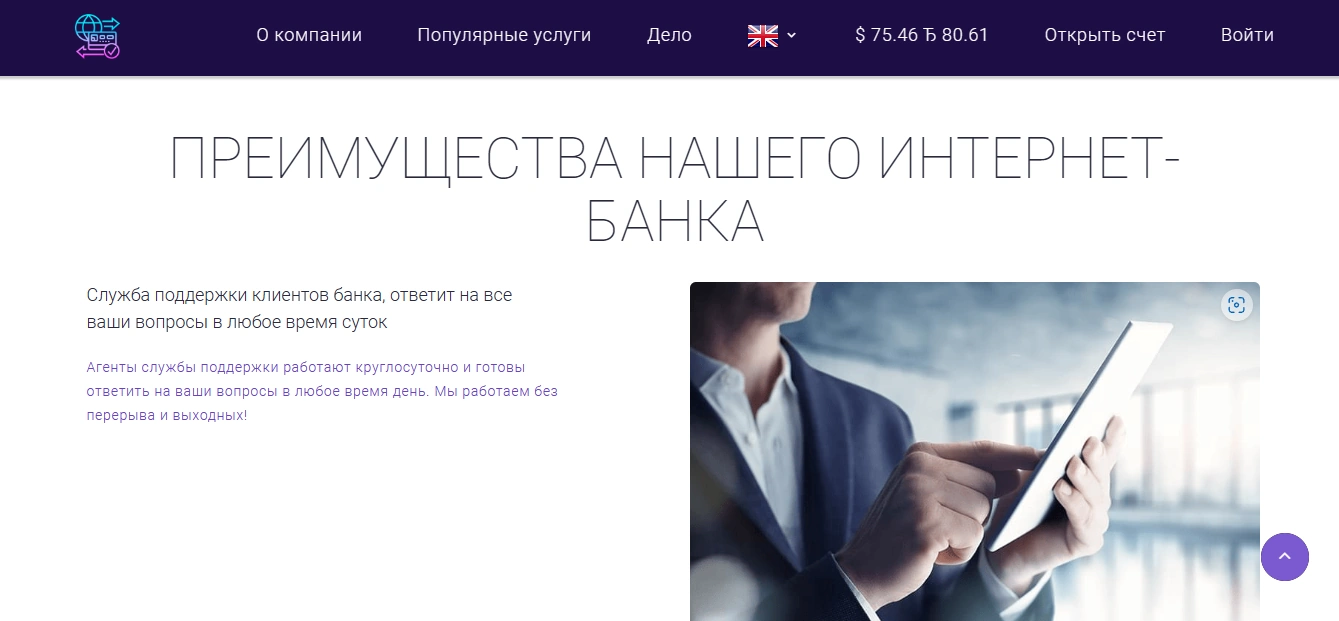This screenshot has width=1339, height=621.
Task: Click the purple scroll-to-top arrow button
Action: [x=1285, y=556]
